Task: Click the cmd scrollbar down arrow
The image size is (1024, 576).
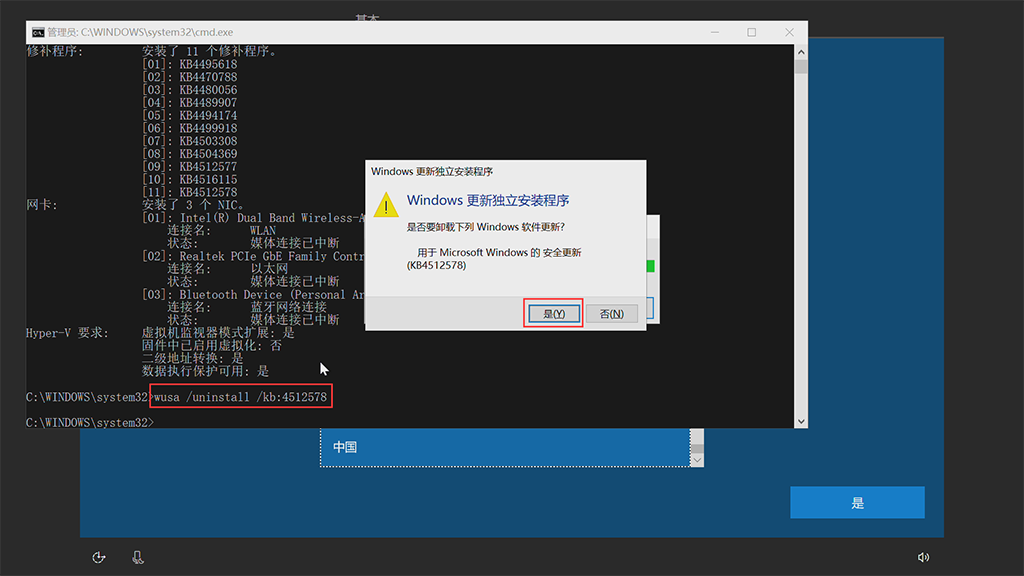Action: tap(801, 422)
